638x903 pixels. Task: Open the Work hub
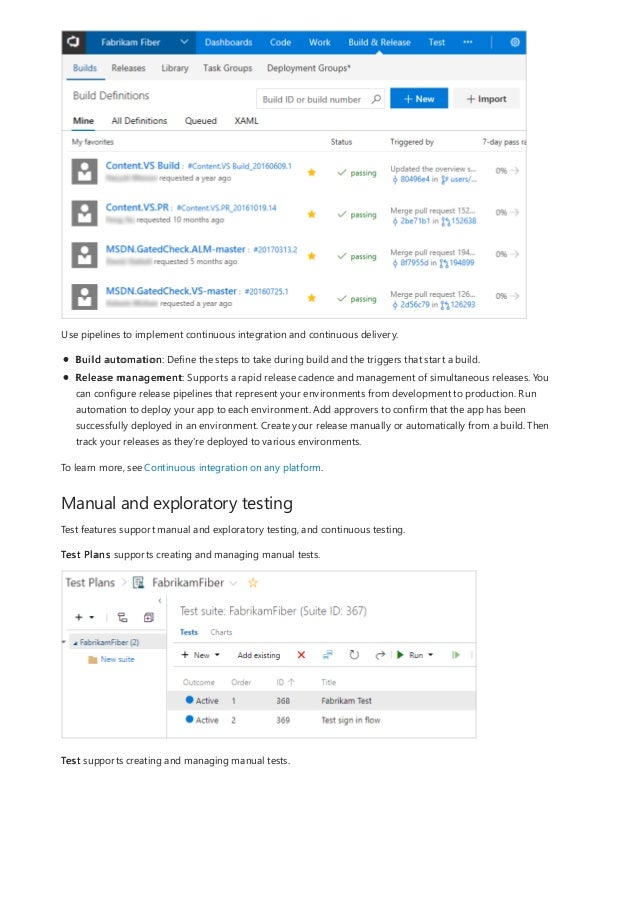pyautogui.click(x=320, y=42)
